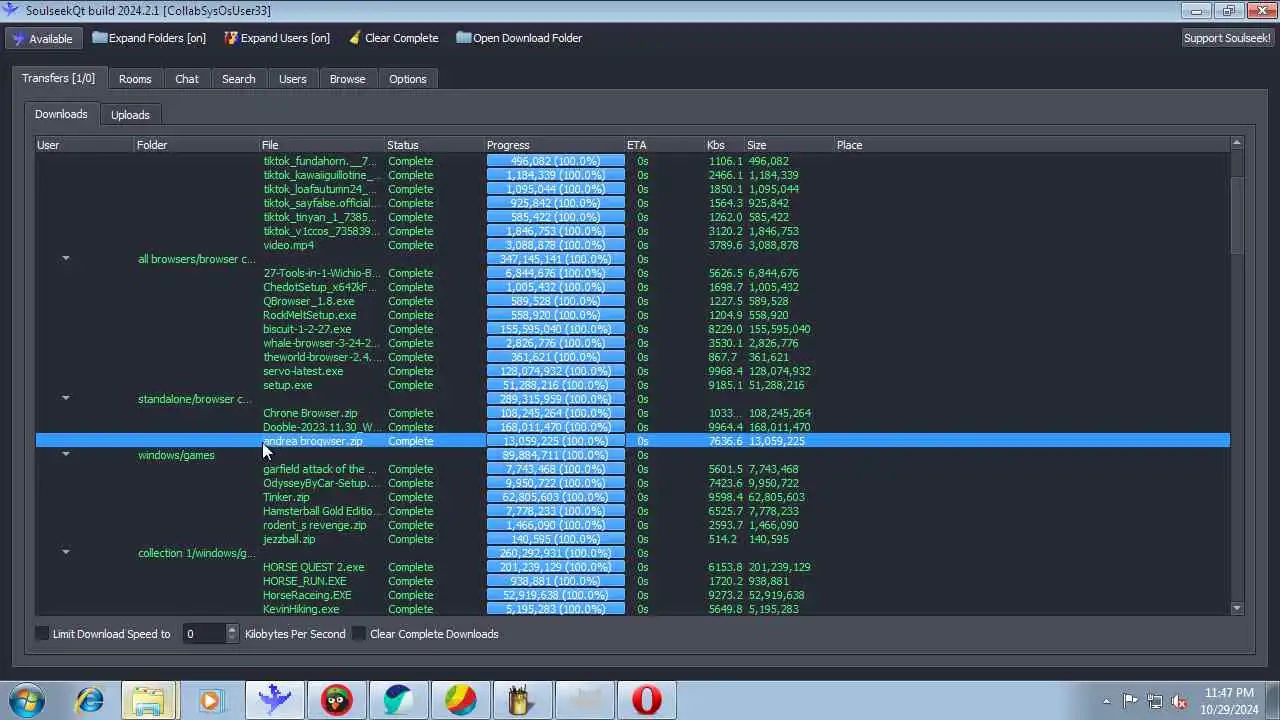Open the Options tab
1280x720 pixels.
(408, 79)
